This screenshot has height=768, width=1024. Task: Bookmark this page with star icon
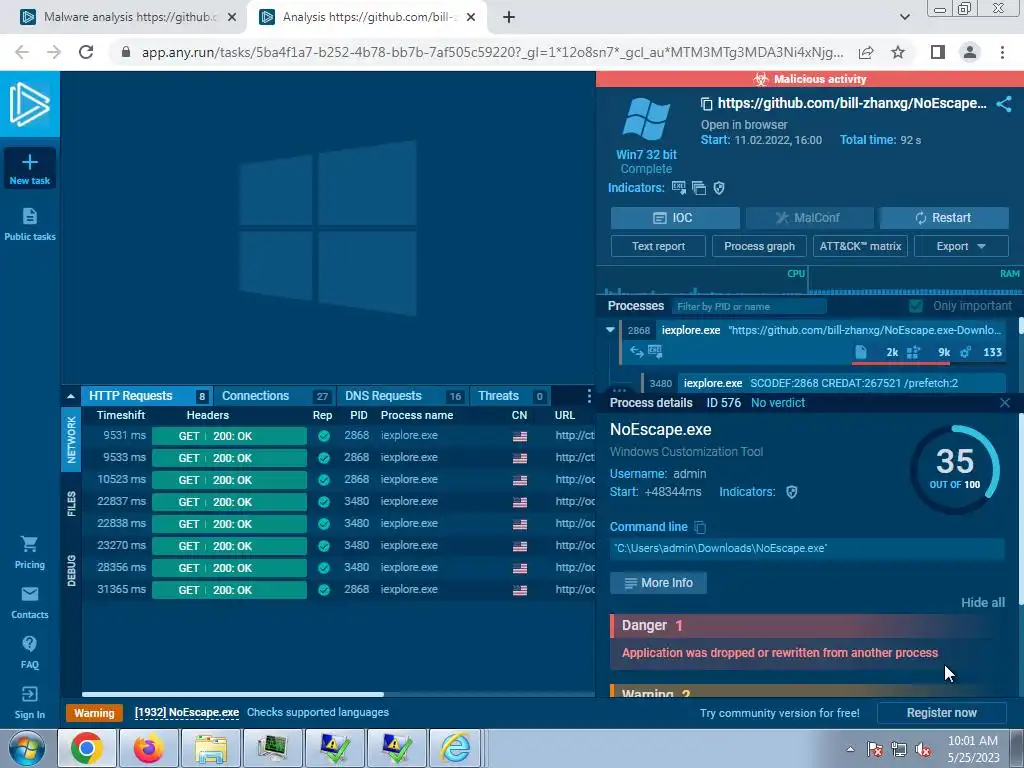[x=898, y=52]
